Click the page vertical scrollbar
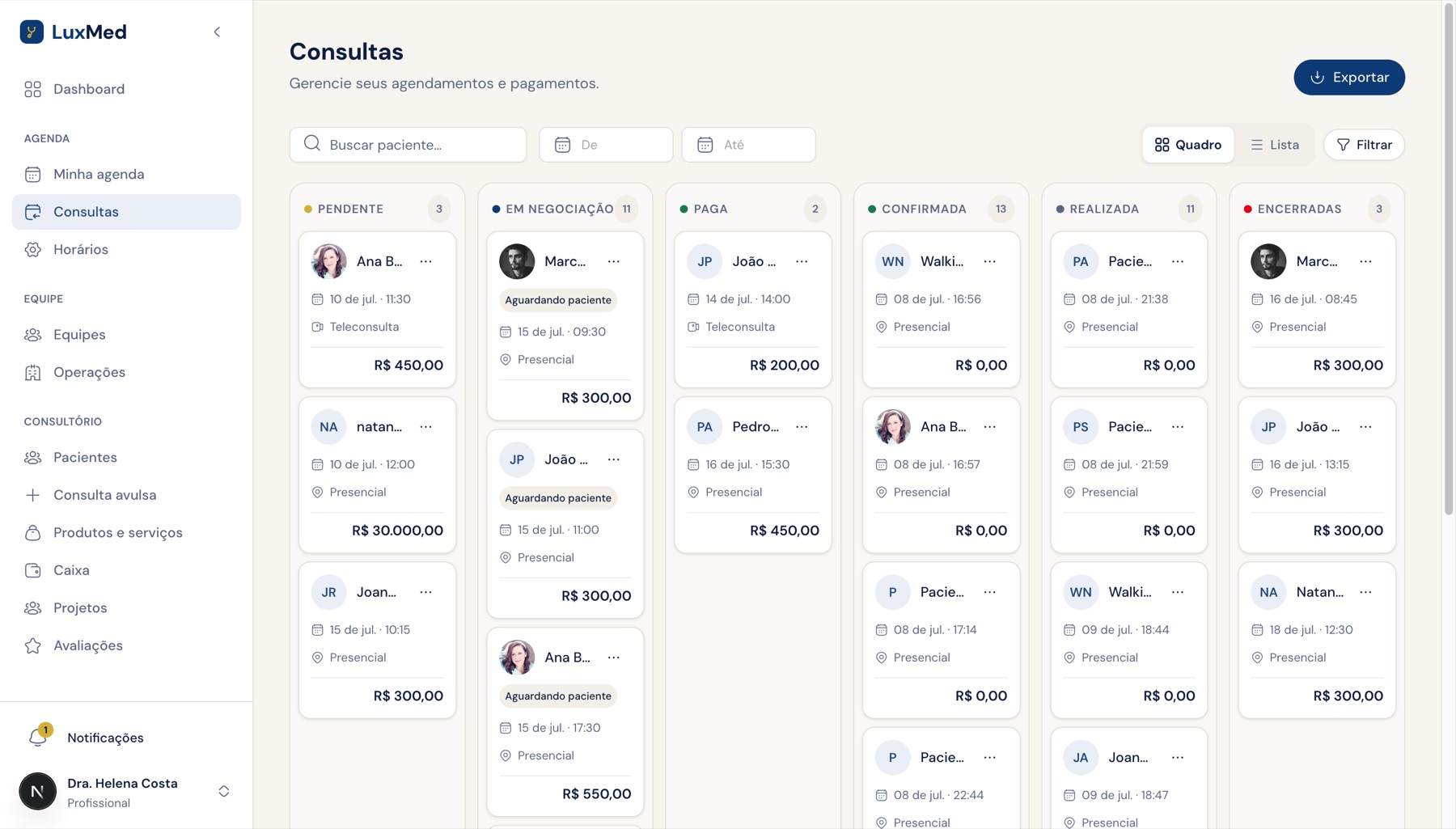Viewport: 1456px width, 829px height. point(1449,259)
